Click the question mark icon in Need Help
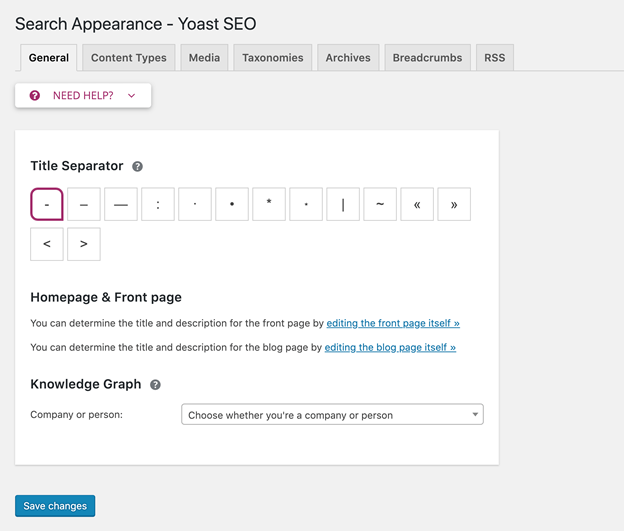Image resolution: width=624 pixels, height=531 pixels. coord(35,96)
